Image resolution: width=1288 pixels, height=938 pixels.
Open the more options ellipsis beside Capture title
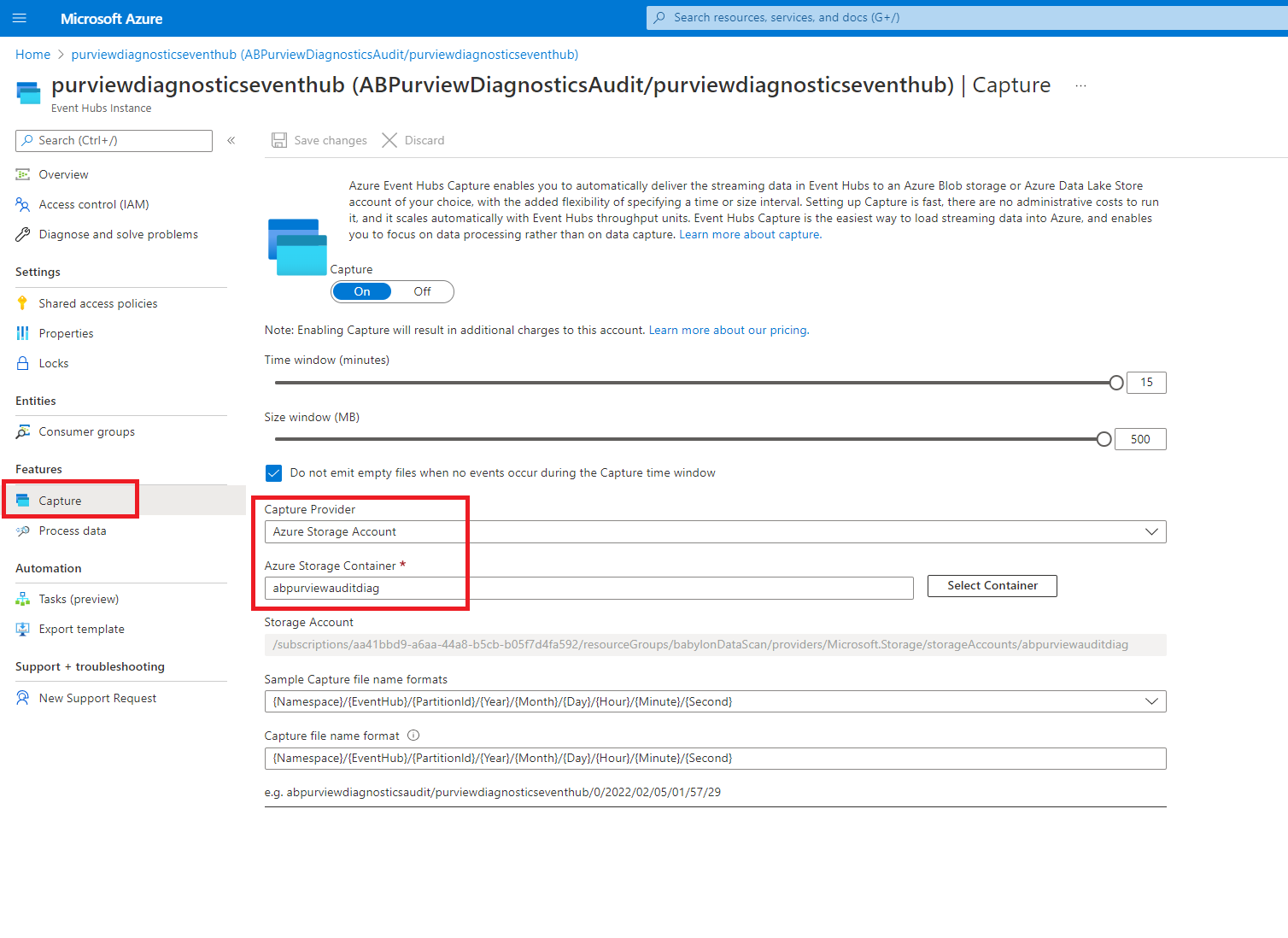(x=1080, y=85)
